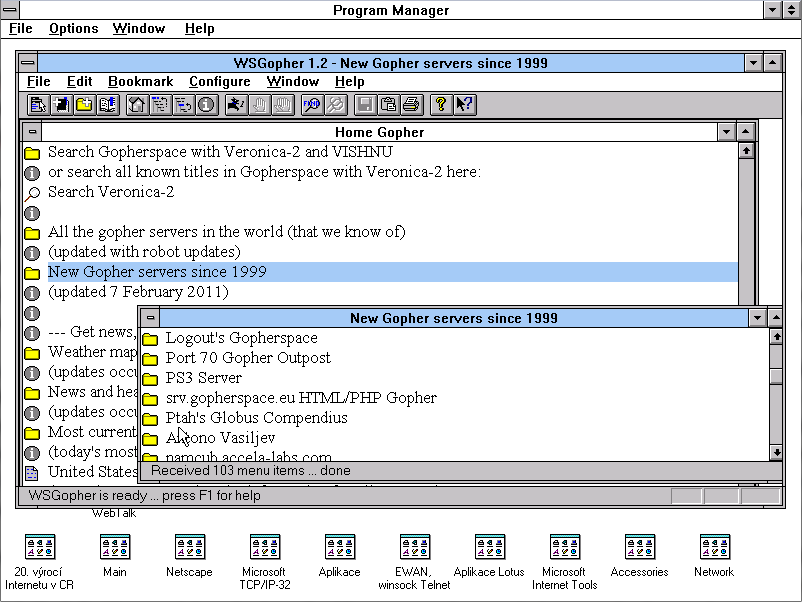Click the Find Next toolbar icon
The image size is (802, 602).
click(335, 105)
